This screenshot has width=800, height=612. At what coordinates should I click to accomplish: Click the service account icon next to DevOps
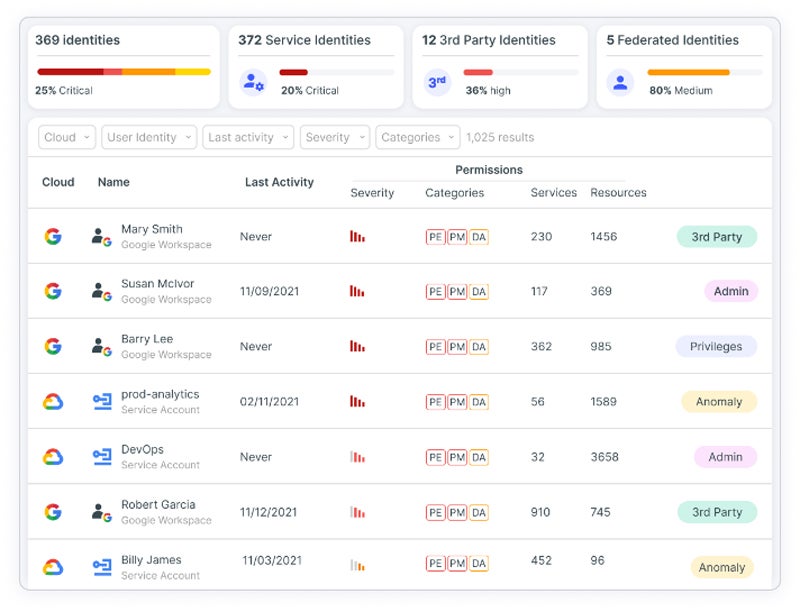101,457
